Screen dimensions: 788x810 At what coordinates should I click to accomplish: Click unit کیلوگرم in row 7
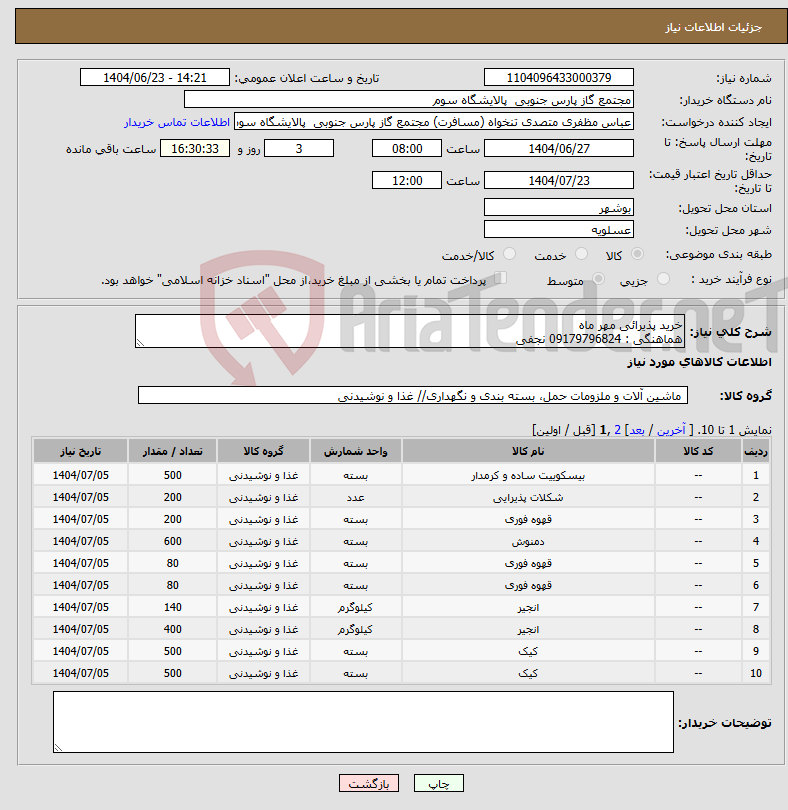356,608
